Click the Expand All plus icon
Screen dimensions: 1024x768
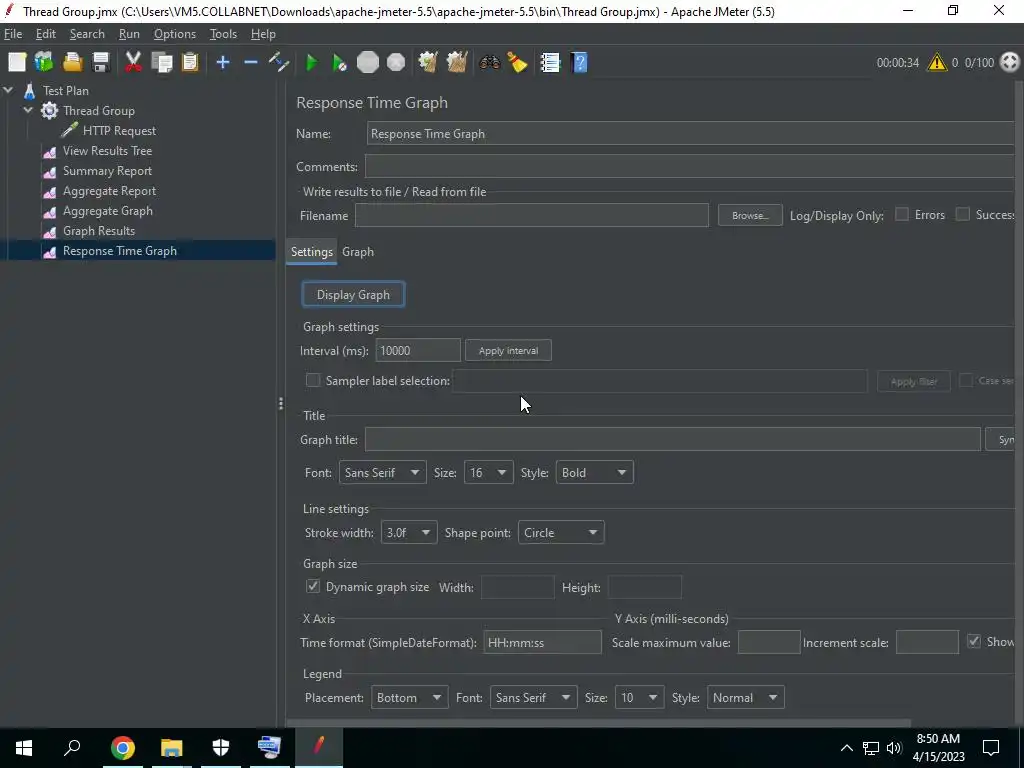pos(223,63)
